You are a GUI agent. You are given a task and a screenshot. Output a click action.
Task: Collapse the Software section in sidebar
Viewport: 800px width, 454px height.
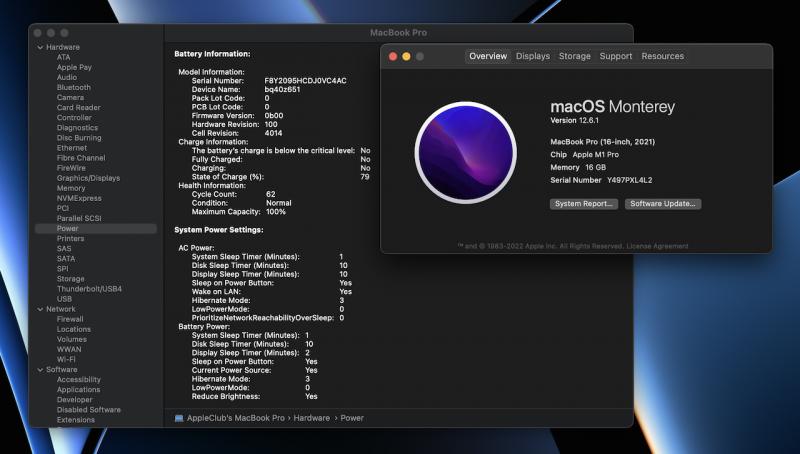40,370
